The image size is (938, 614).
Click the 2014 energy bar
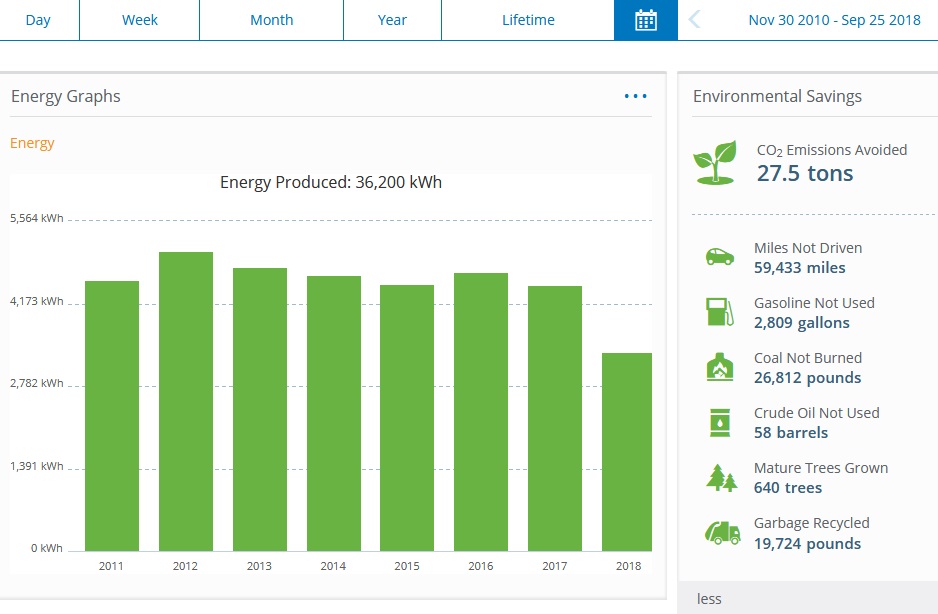[x=334, y=414]
